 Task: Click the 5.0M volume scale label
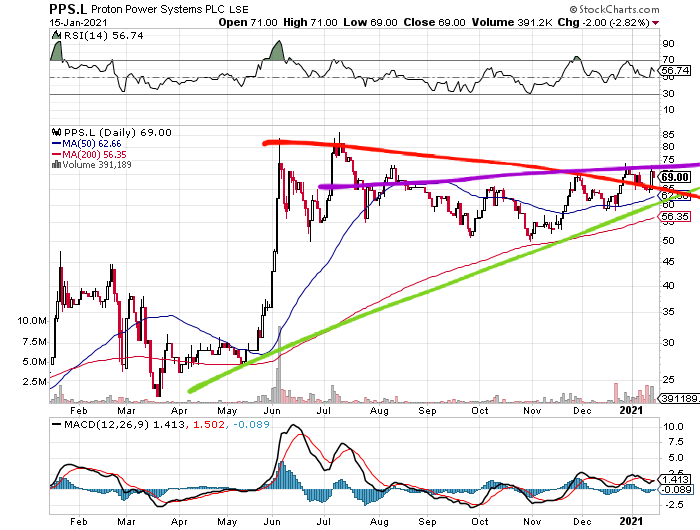(35, 362)
